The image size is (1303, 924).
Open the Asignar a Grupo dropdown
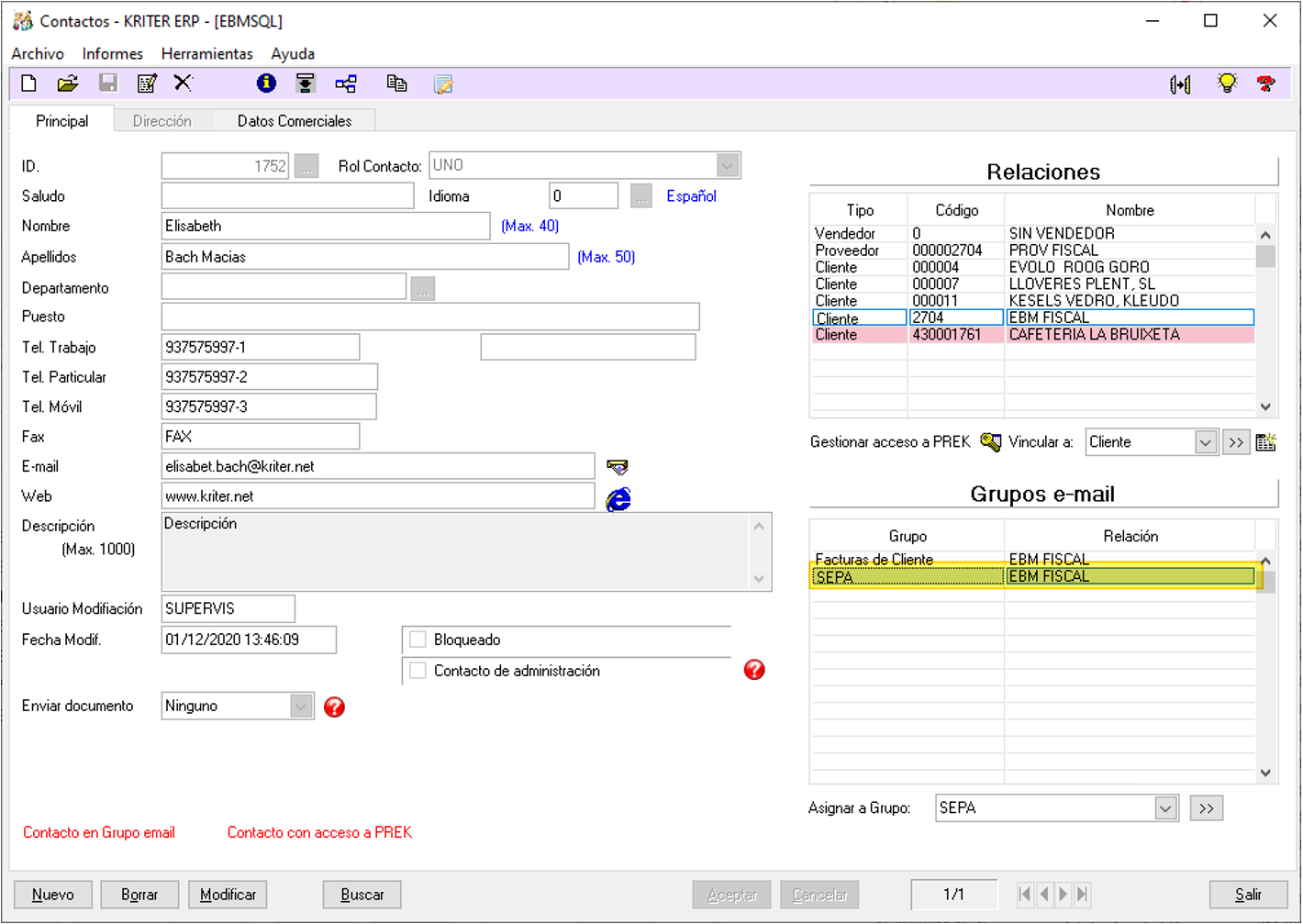(1165, 808)
